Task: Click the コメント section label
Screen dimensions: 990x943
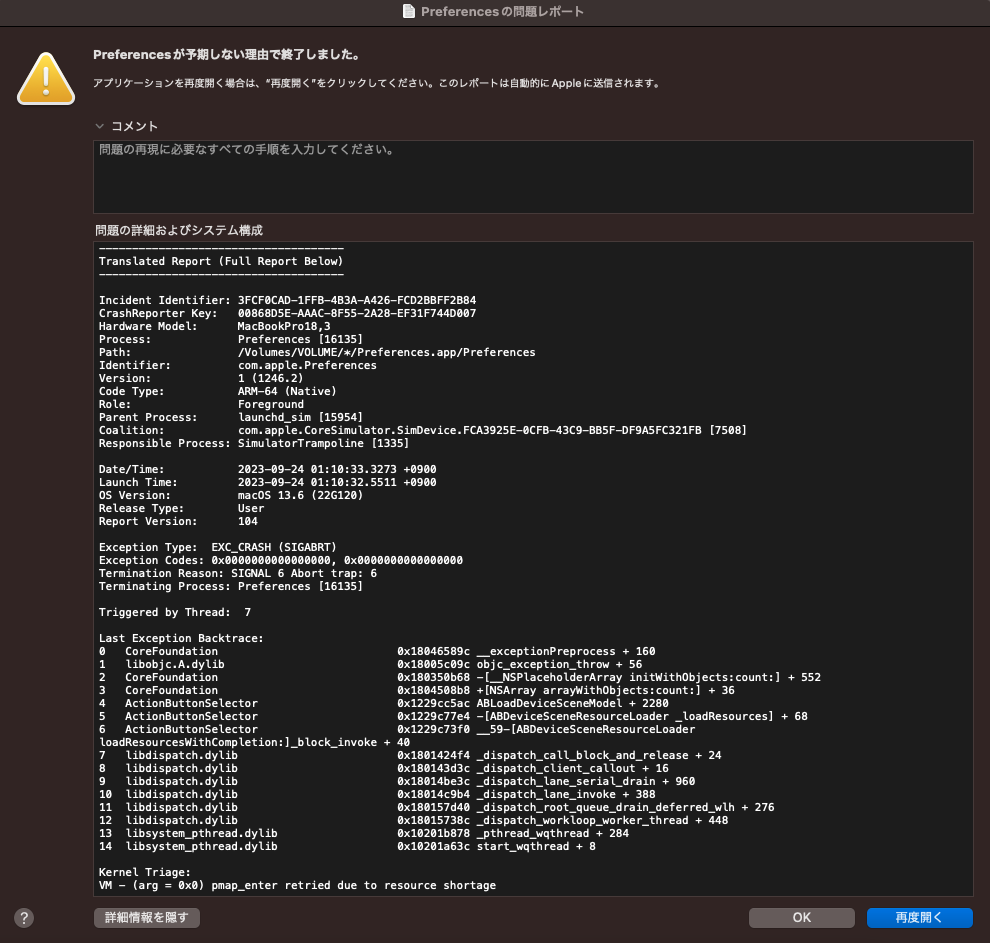Action: click(134, 126)
